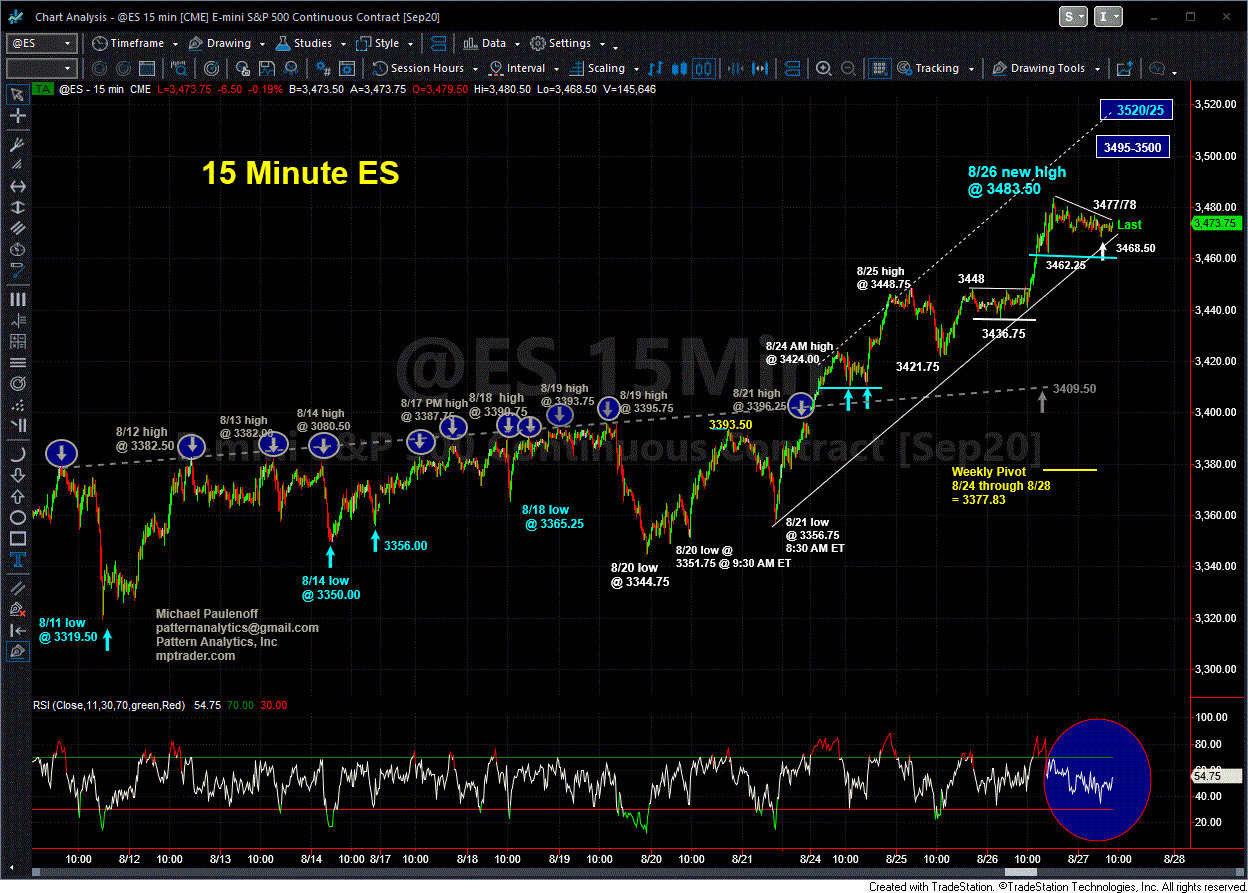Select candlestick bar type icon
This screenshot has height=893, width=1248.
(x=681, y=68)
